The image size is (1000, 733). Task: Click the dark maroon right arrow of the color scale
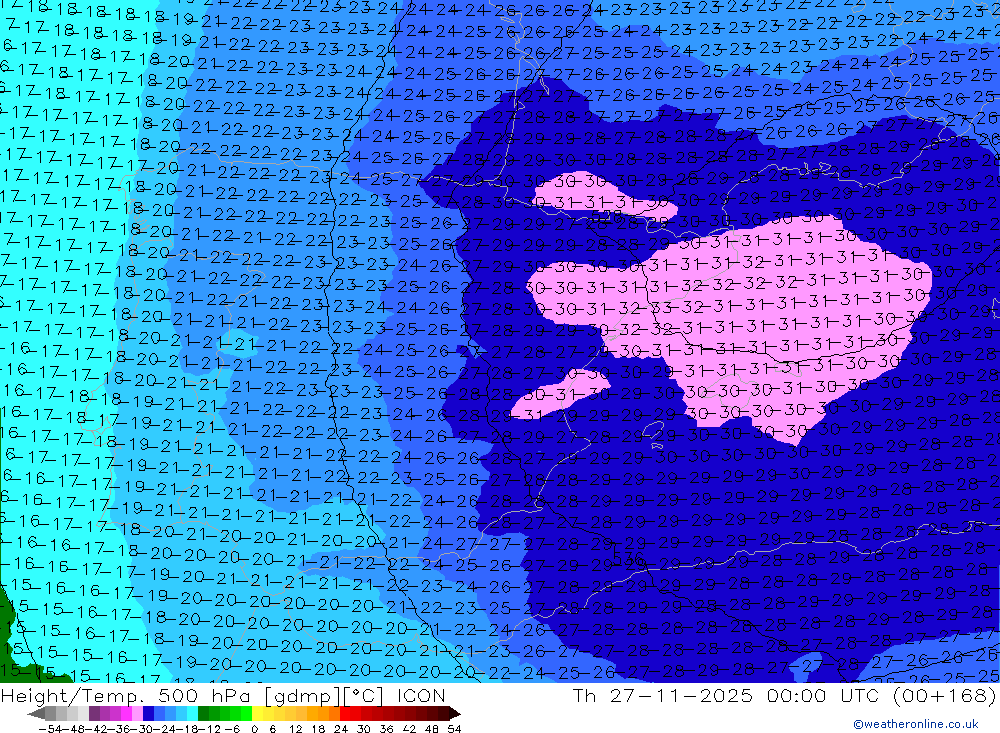tap(455, 714)
